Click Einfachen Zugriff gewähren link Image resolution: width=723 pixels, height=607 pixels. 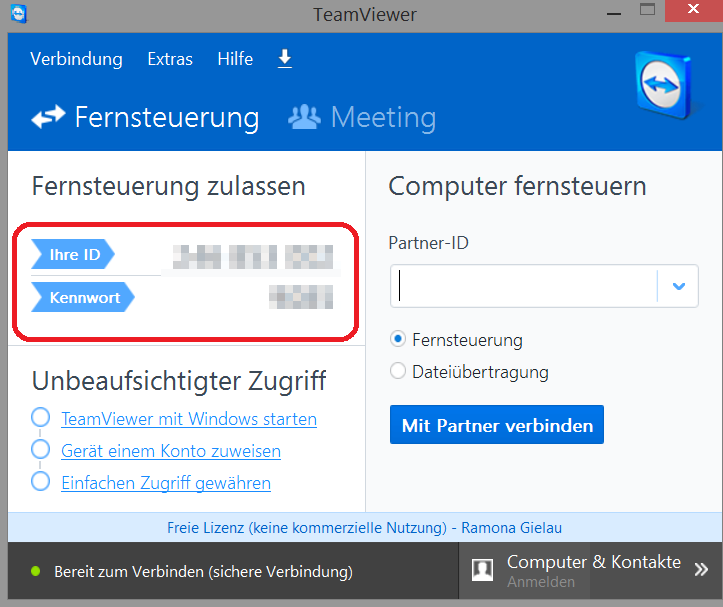click(166, 483)
